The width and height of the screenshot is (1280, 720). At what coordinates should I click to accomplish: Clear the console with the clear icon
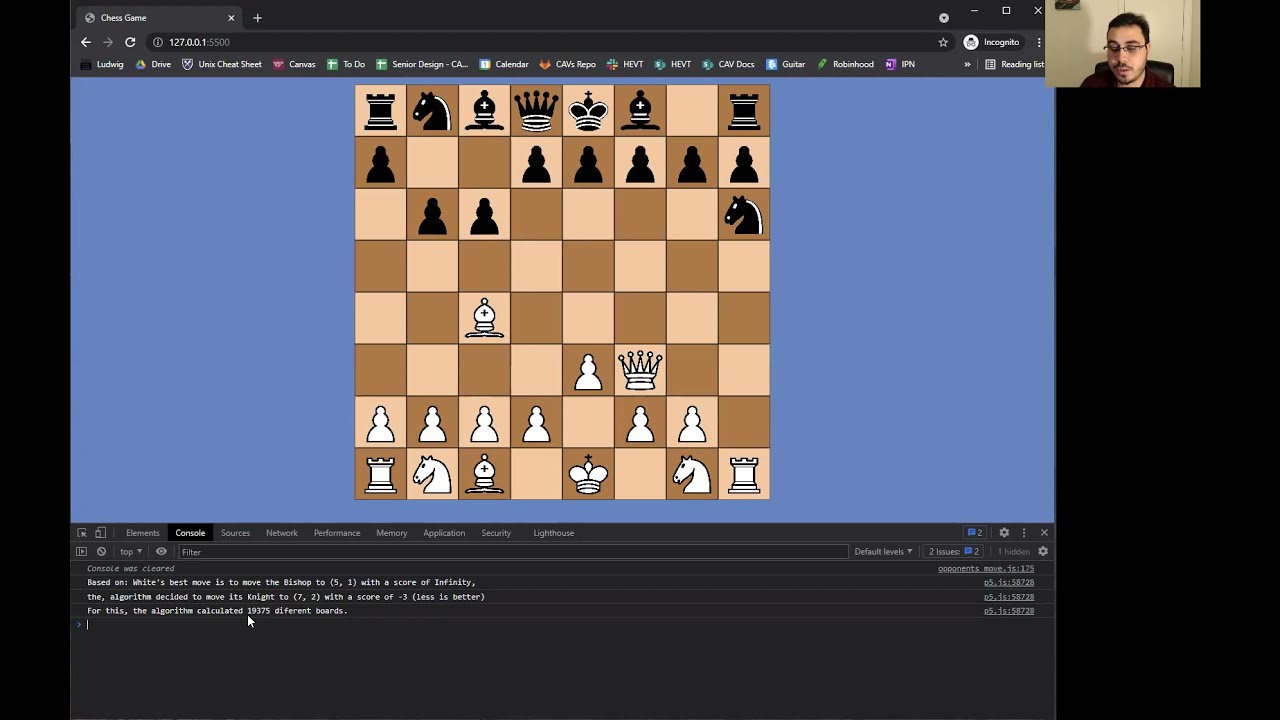point(101,552)
